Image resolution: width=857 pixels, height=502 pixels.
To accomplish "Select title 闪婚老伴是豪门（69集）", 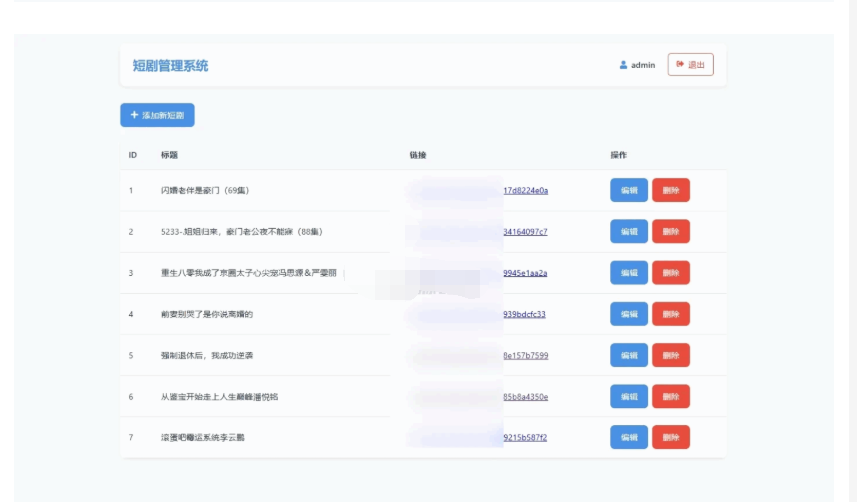I will [205, 190].
